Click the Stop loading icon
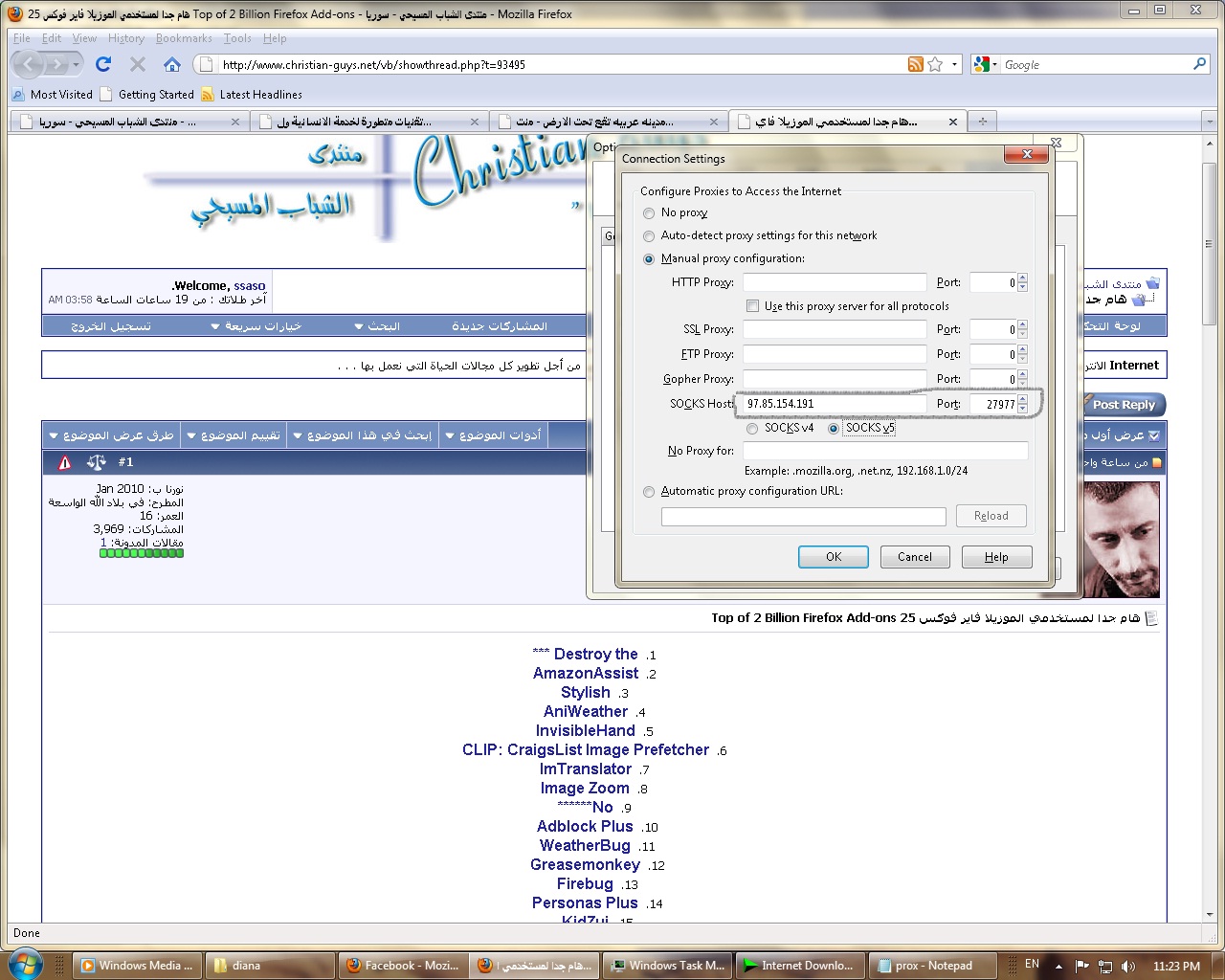Screen dimensions: 1225x980 pyautogui.click(x=138, y=64)
